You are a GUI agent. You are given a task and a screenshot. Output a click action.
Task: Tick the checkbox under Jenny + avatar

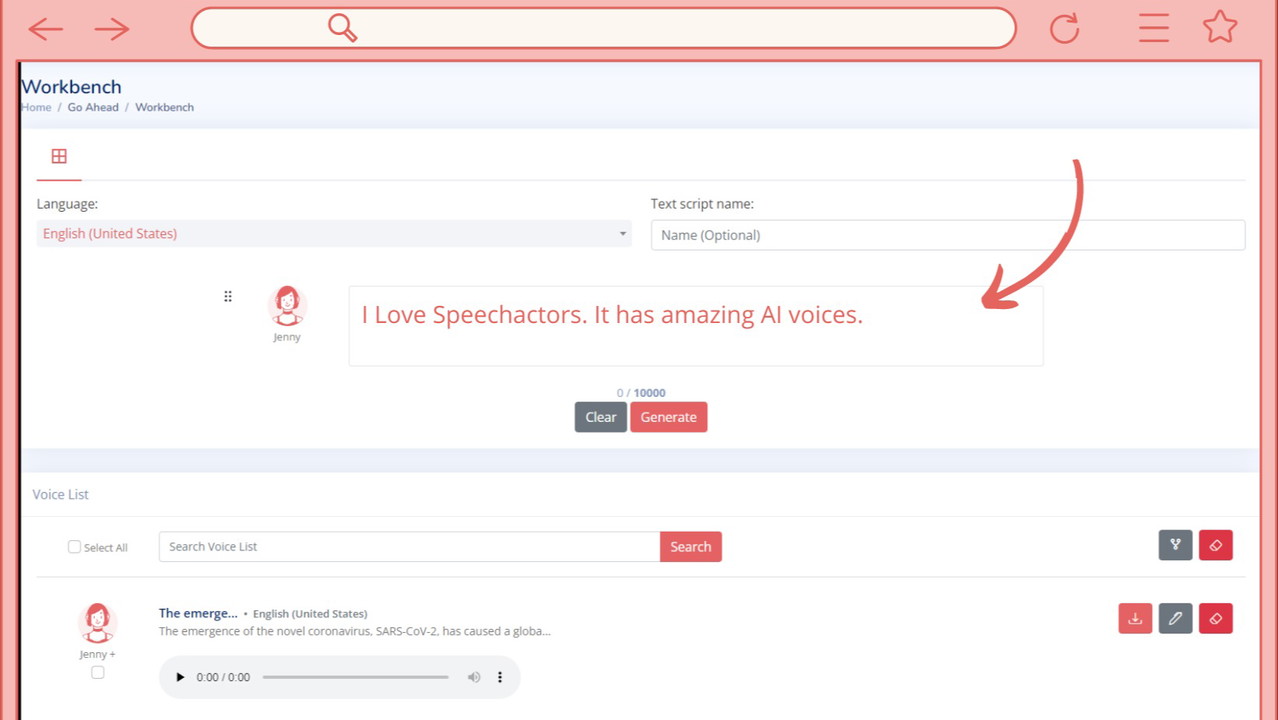coord(97,673)
